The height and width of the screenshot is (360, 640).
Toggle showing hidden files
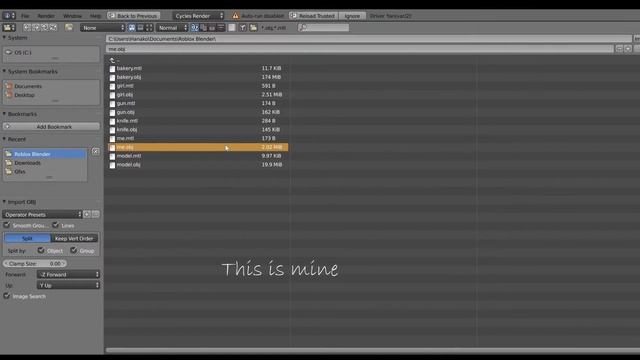coord(232,27)
